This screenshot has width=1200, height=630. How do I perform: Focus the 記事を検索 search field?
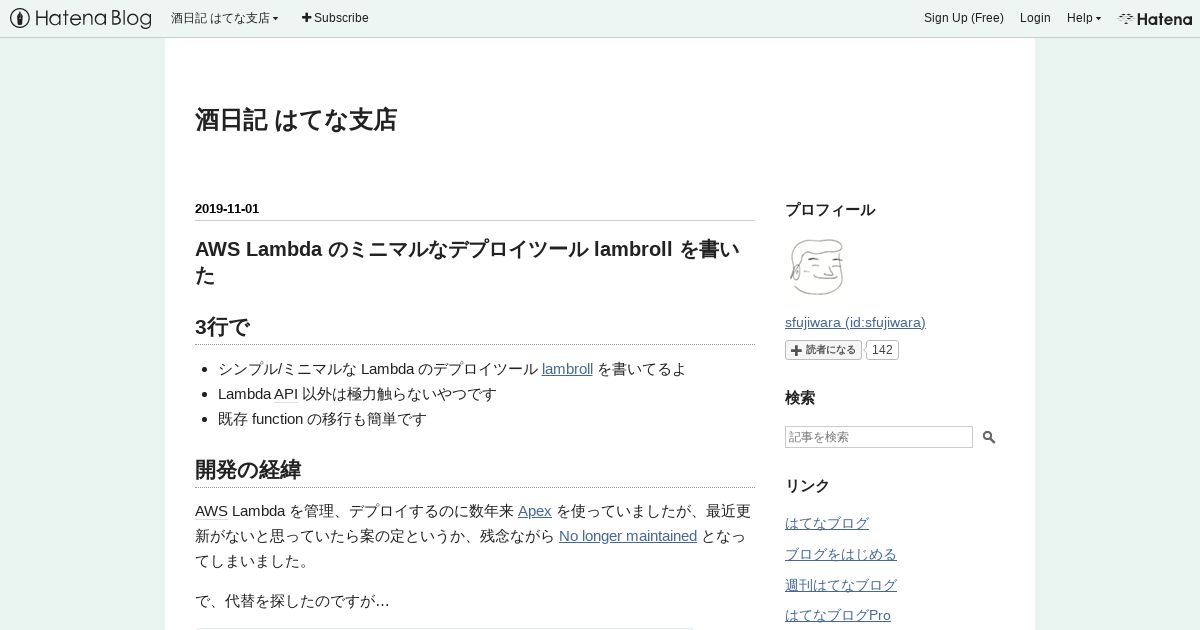point(879,437)
